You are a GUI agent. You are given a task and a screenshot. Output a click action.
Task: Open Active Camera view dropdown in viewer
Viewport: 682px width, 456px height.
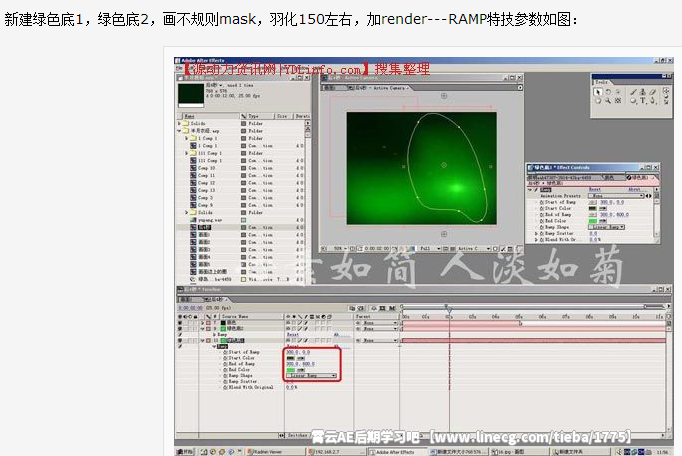(x=474, y=248)
